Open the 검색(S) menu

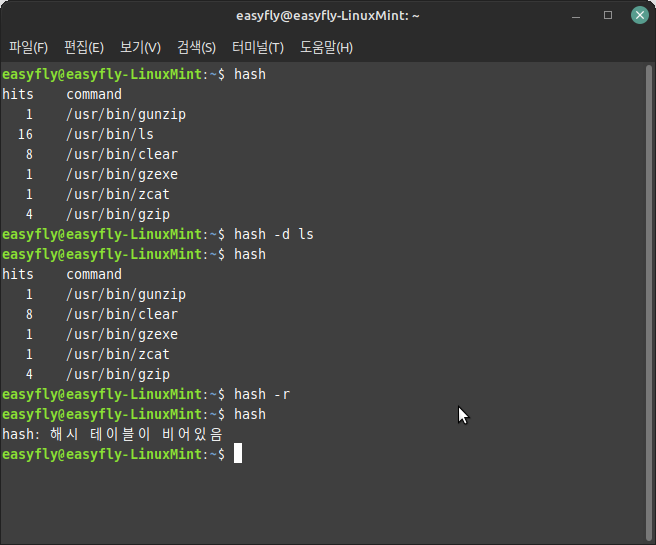point(196,47)
